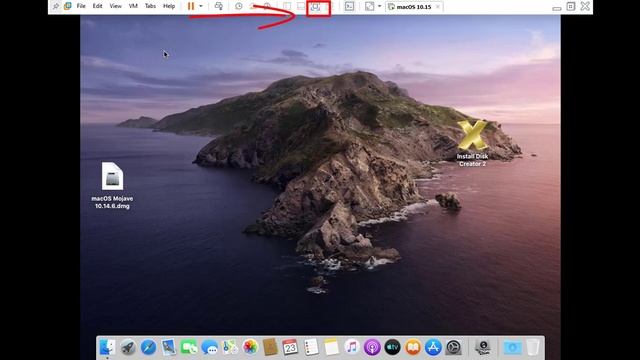640x360 pixels.
Task: Restore the VMware window from full screen
Action: [571, 6]
